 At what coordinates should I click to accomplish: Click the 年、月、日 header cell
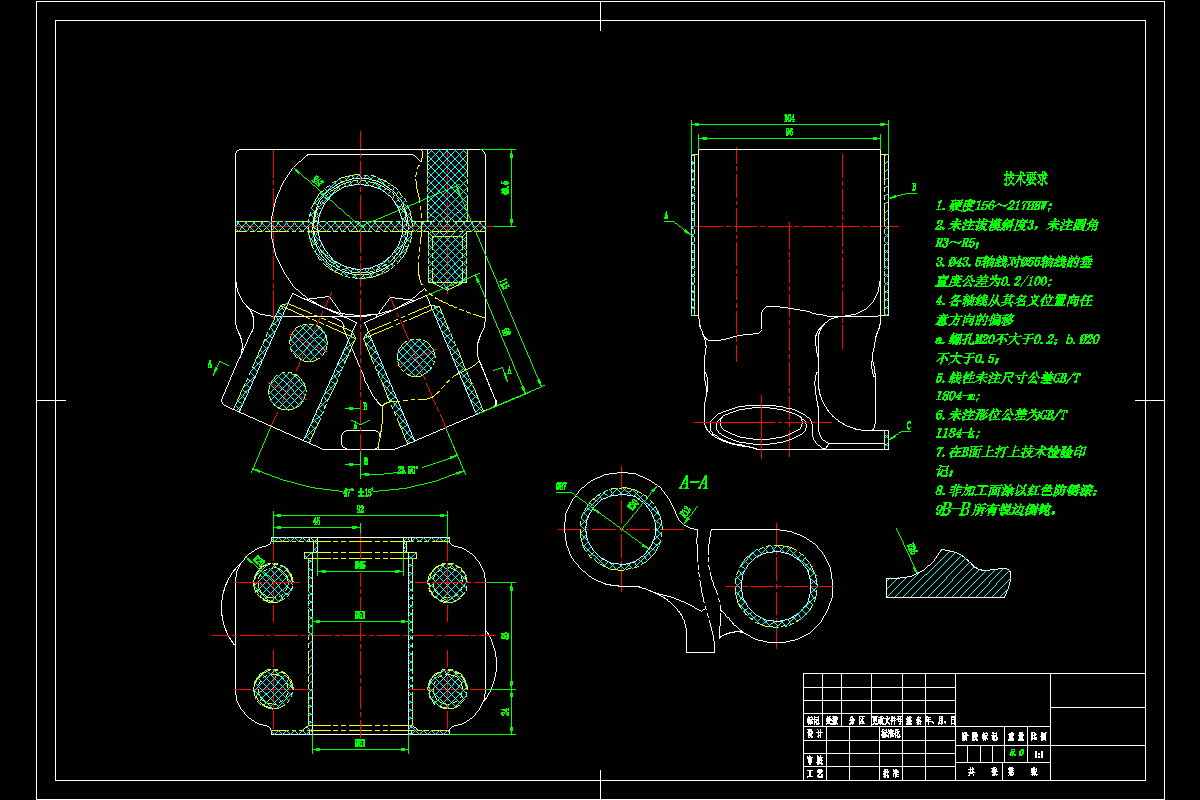point(941,720)
